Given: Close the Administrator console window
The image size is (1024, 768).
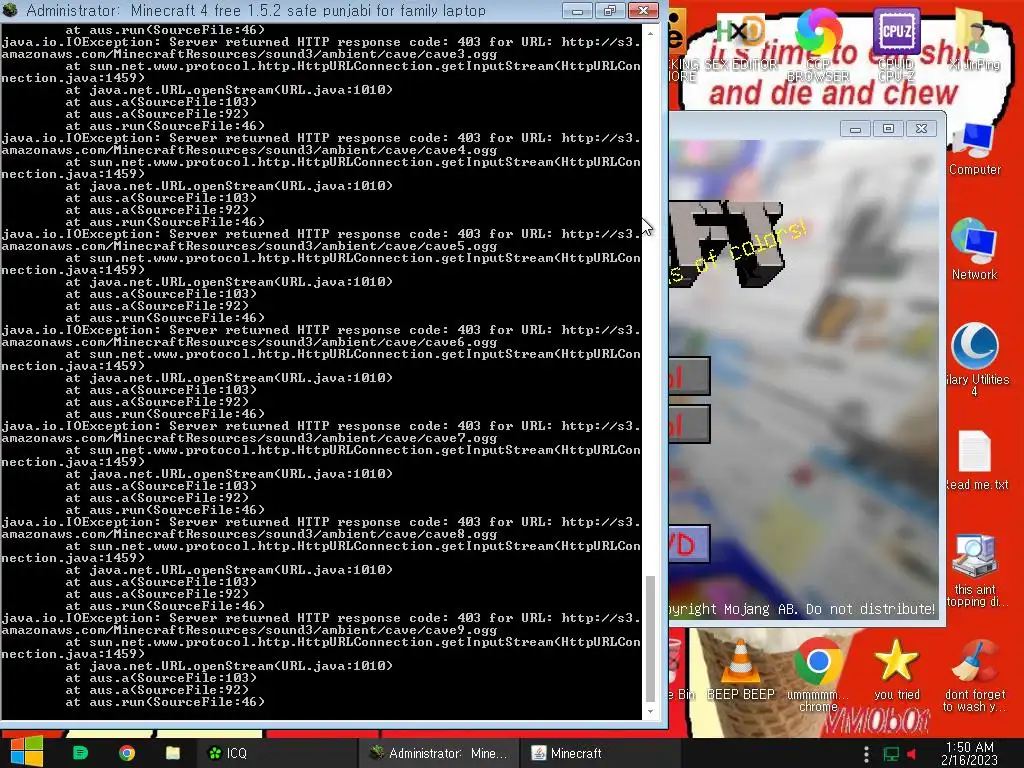Looking at the screenshot, I should (643, 10).
